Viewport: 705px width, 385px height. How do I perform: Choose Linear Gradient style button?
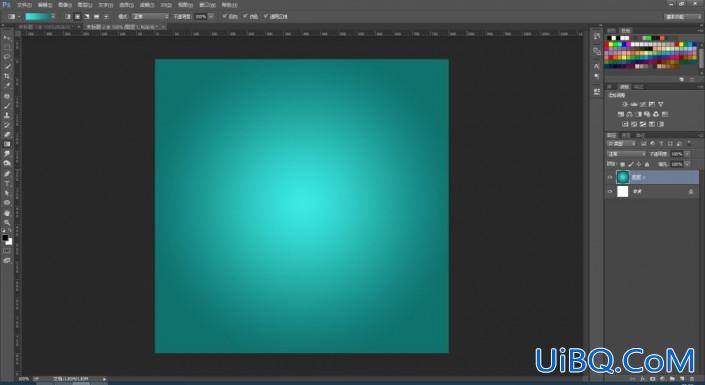[x=68, y=17]
